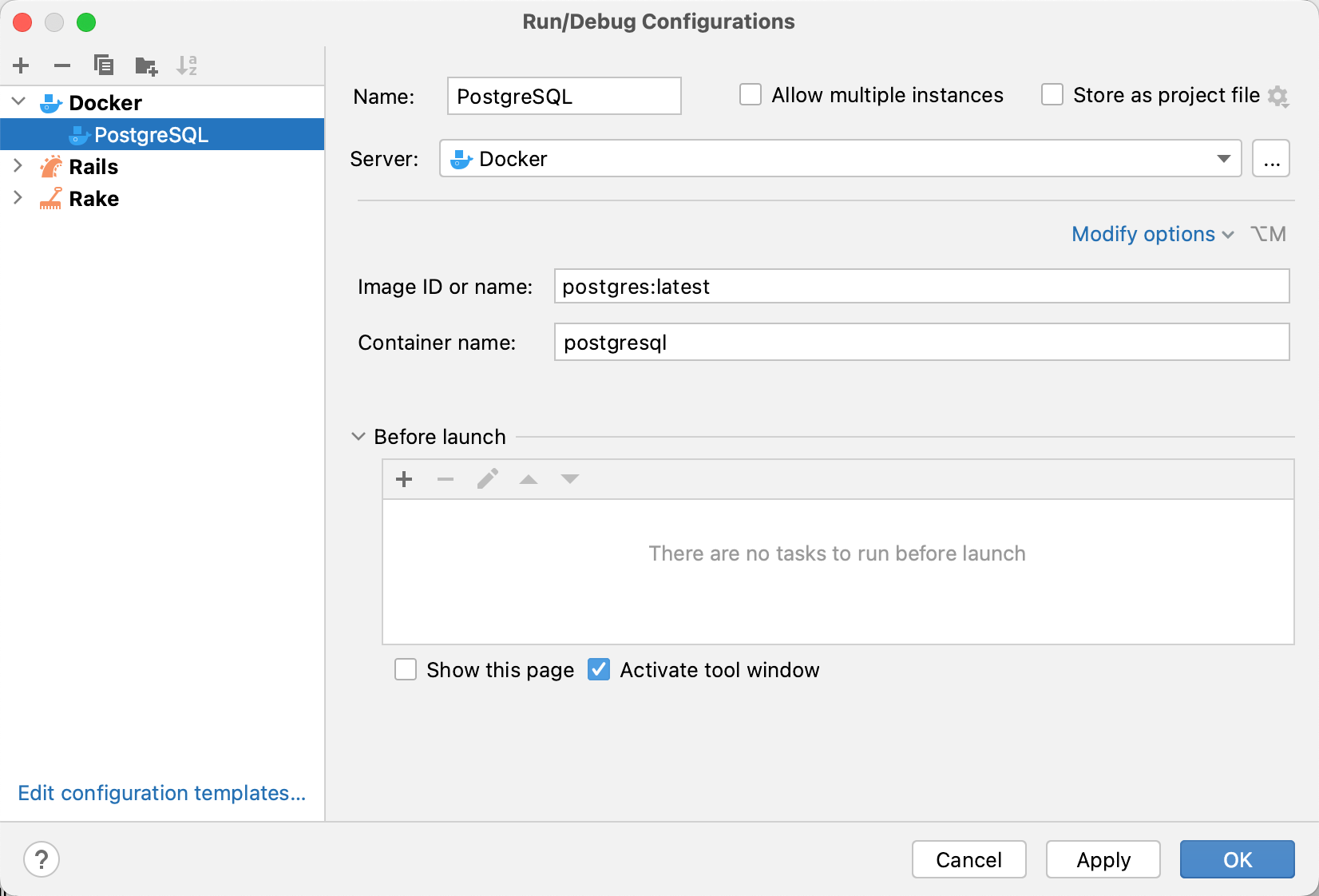This screenshot has width=1319, height=896.
Task: Add a before launch task
Action: pos(404,479)
